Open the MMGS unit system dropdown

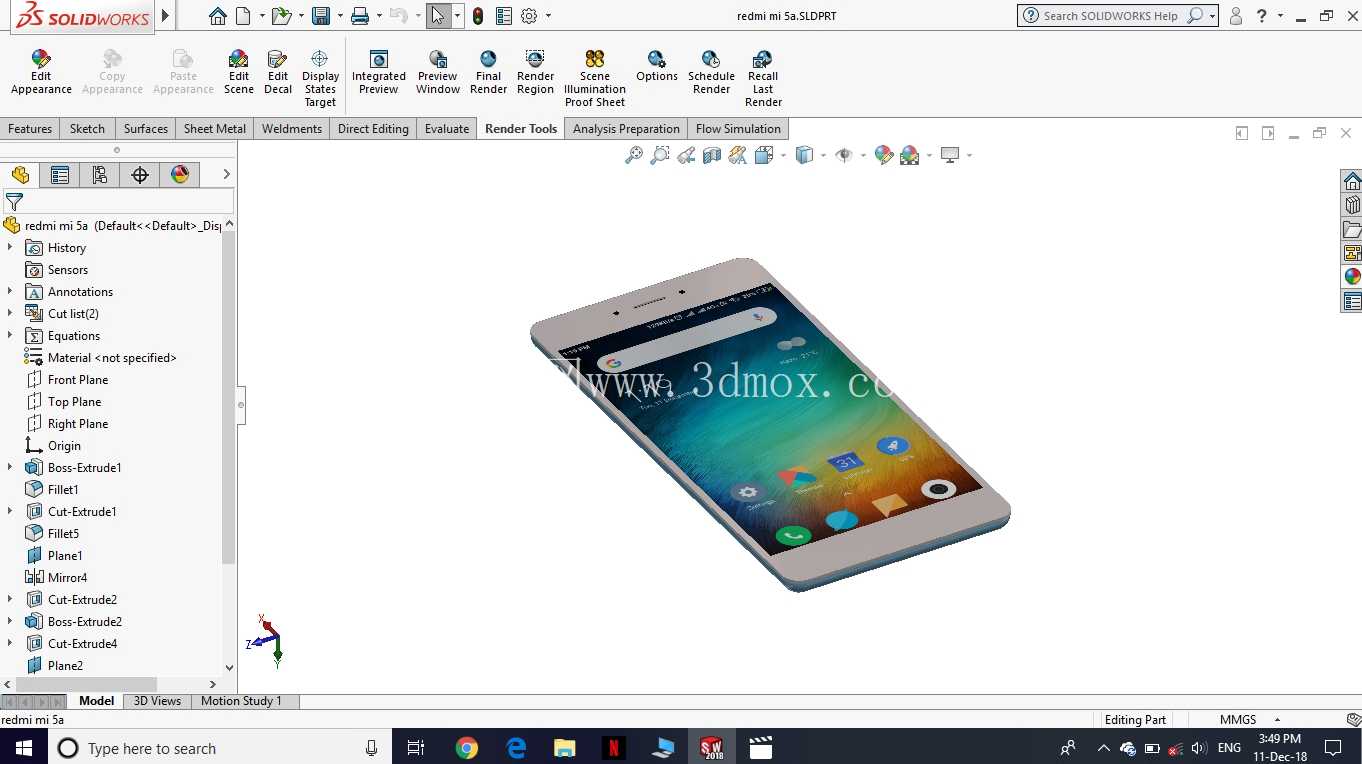coord(1250,720)
